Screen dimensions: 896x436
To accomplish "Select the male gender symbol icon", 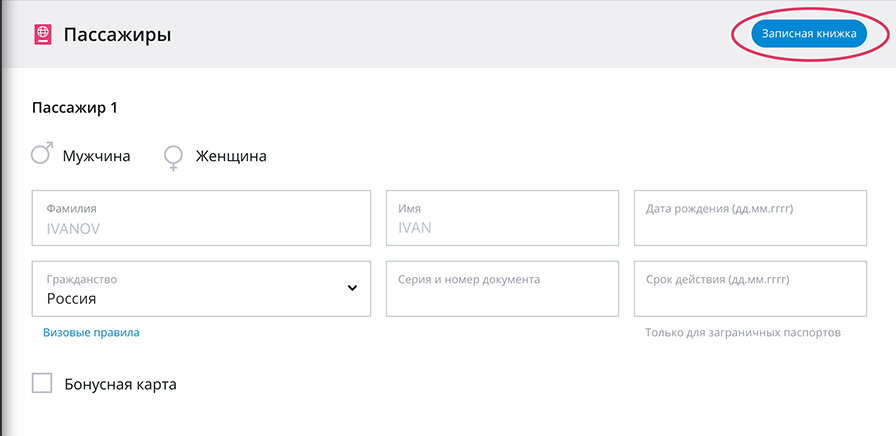I will (42, 153).
